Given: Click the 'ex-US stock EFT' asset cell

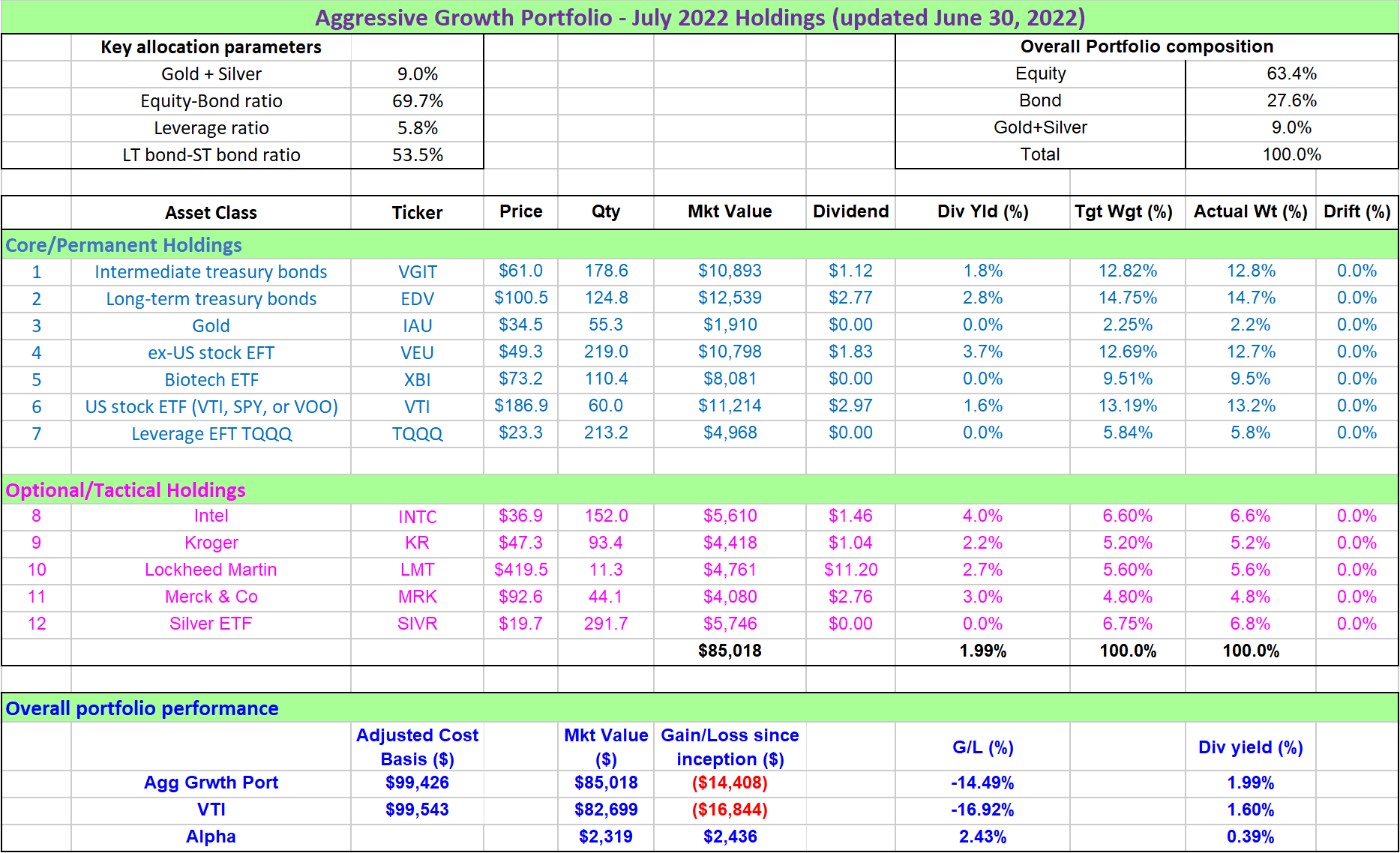Looking at the screenshot, I should click(x=211, y=353).
